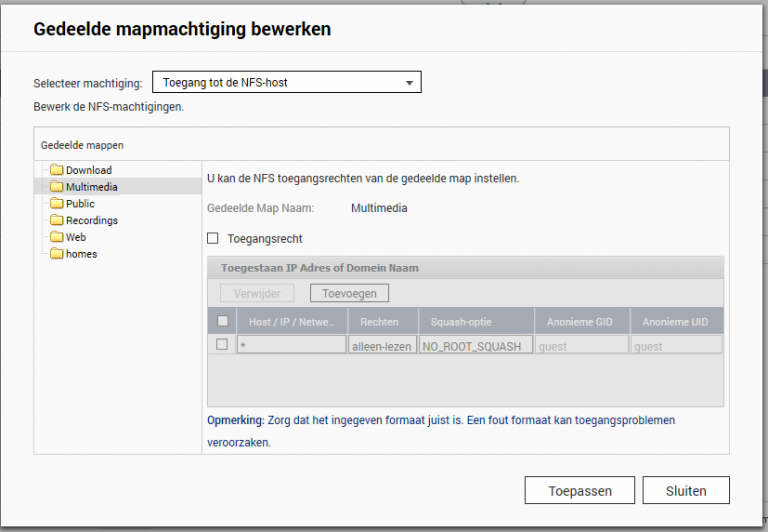Screen dimensions: 768x532
Task: Click the Public folder icon
Action: (x=57, y=204)
